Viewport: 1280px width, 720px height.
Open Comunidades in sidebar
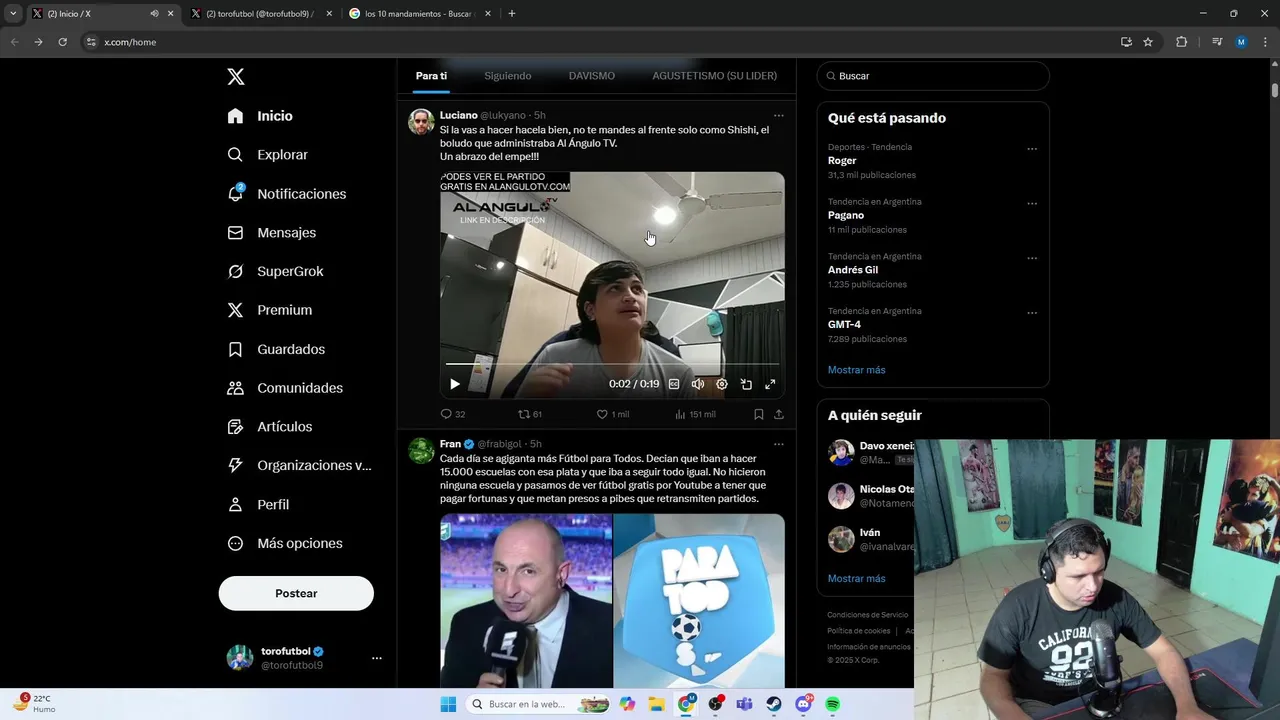(x=285, y=388)
